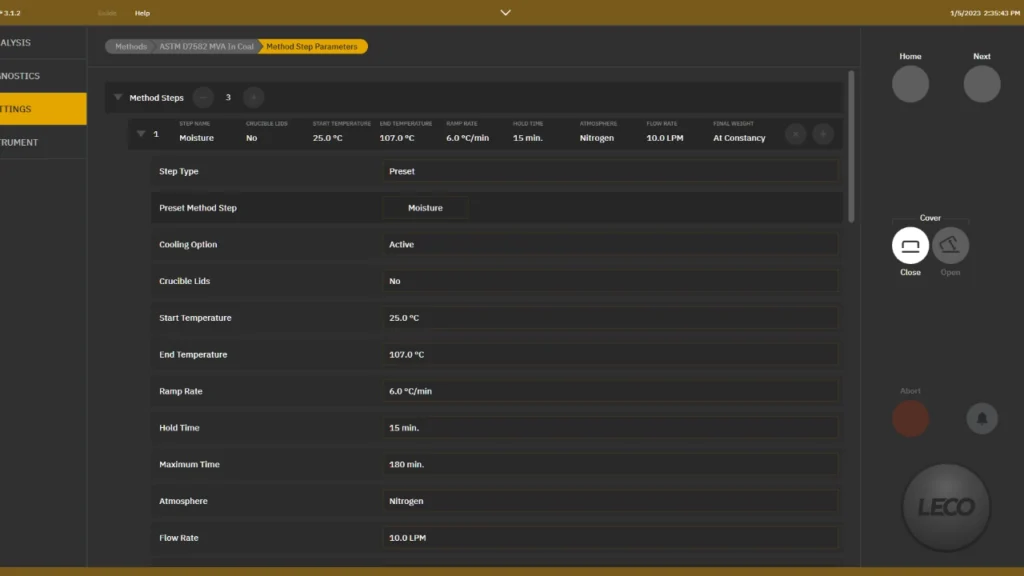This screenshot has height=576, width=1024.
Task: Collapse step 1 Moisture row
Action: pyautogui.click(x=140, y=134)
